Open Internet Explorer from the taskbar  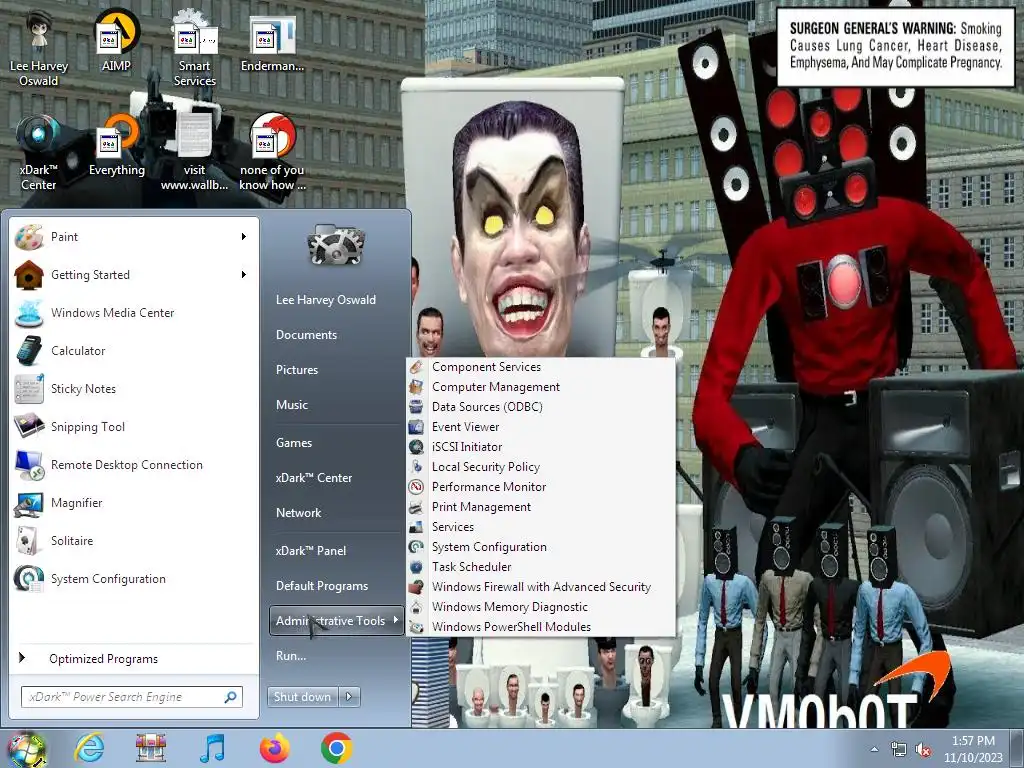point(89,748)
